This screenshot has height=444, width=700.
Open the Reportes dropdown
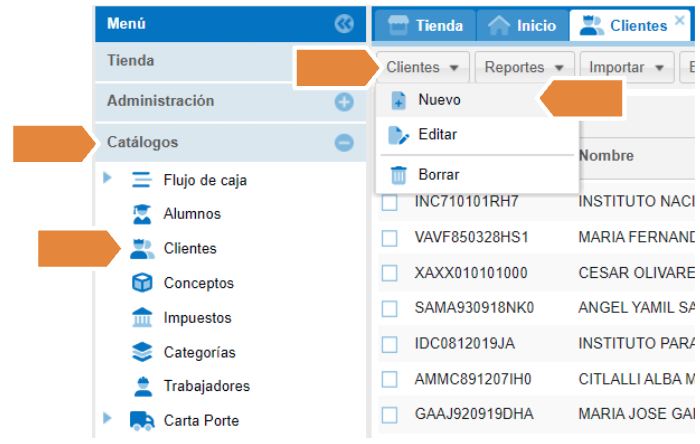pyautogui.click(x=524, y=68)
